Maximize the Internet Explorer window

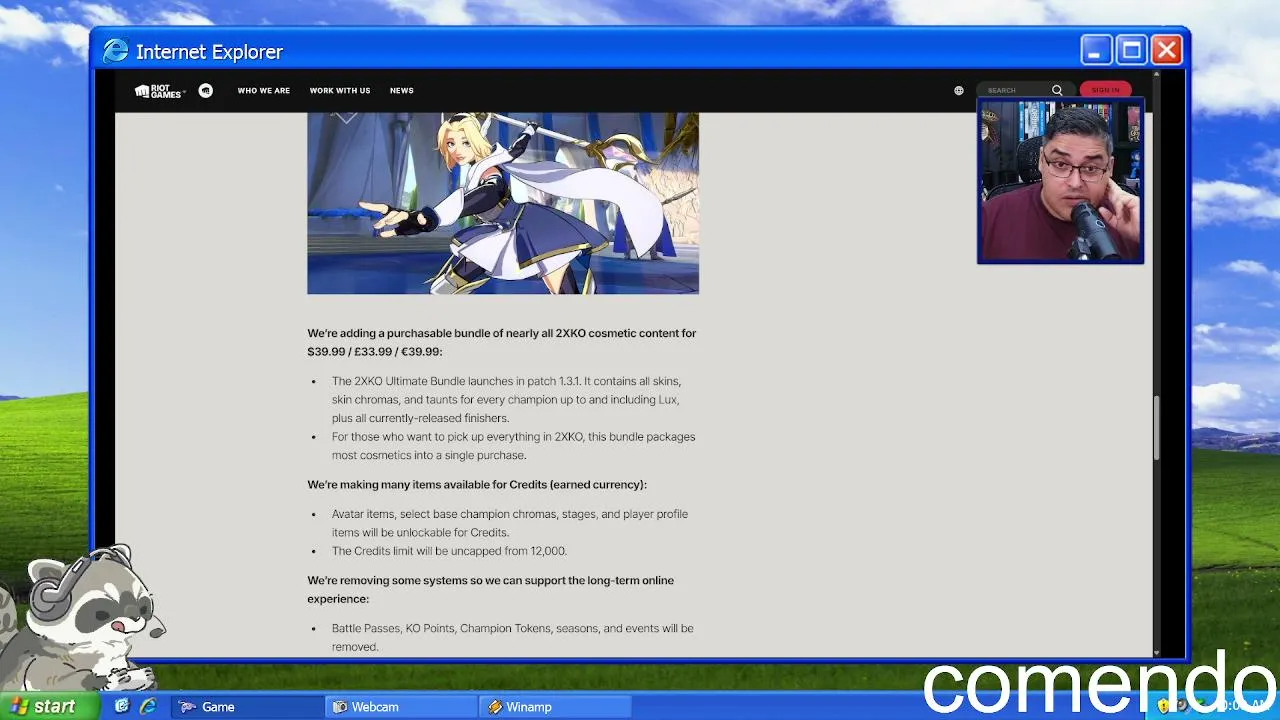click(1131, 50)
